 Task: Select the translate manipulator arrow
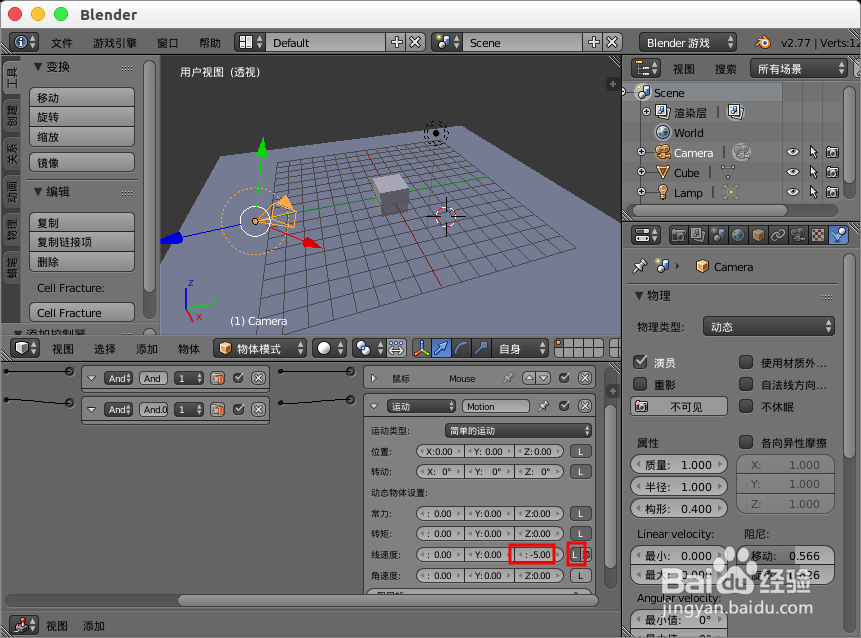click(441, 348)
